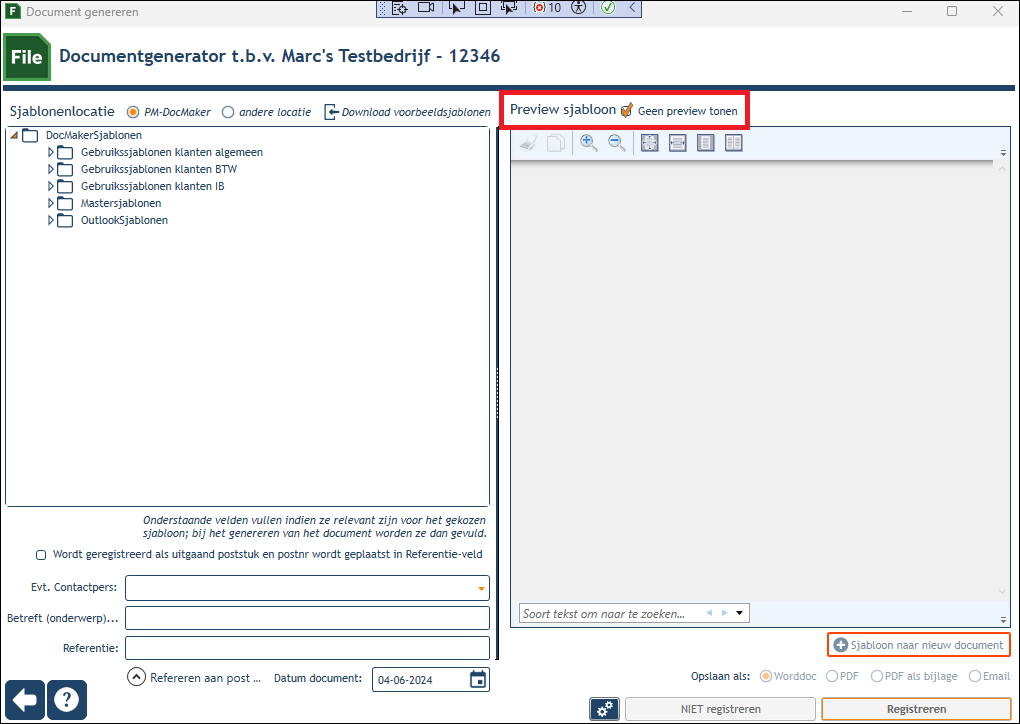
Task: Click the single page view icon
Action: point(705,142)
